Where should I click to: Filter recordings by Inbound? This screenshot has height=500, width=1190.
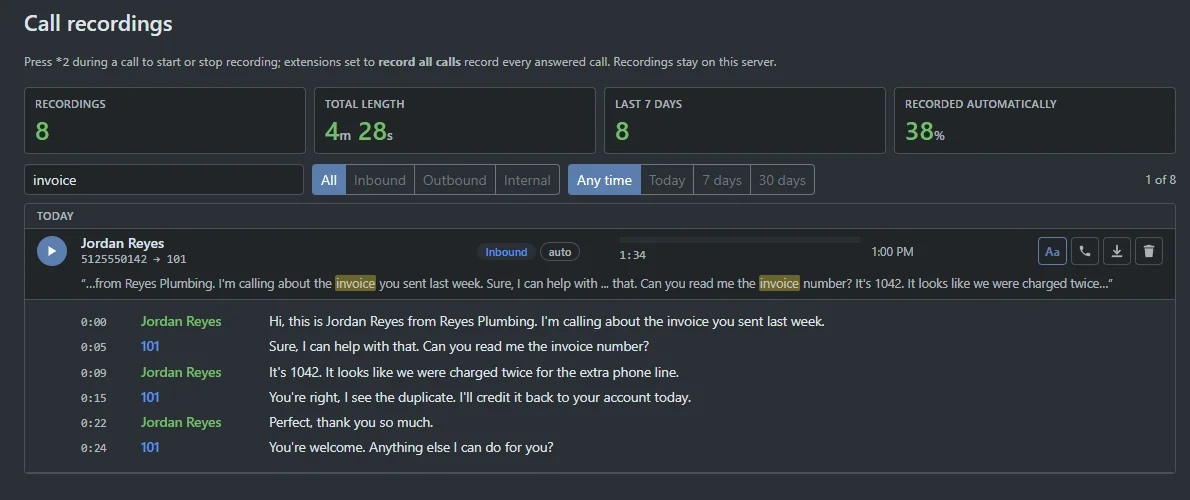pos(379,180)
